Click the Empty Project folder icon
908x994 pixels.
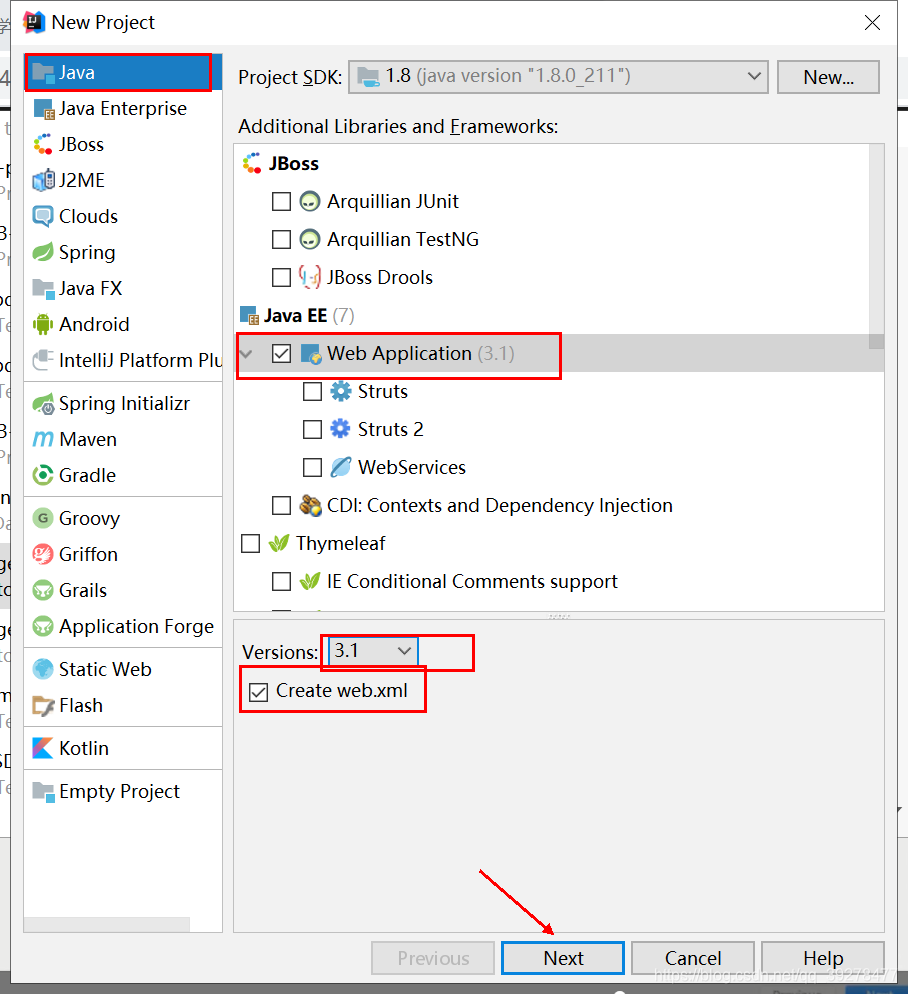[x=43, y=792]
